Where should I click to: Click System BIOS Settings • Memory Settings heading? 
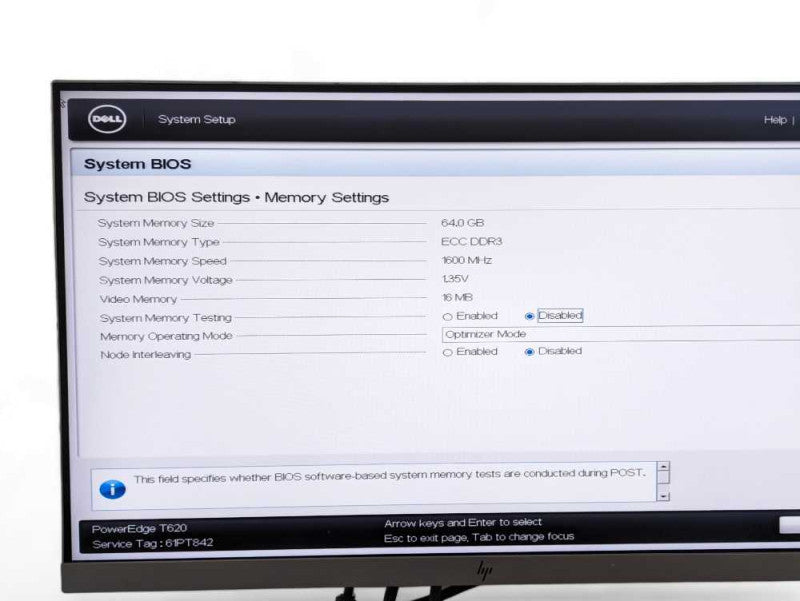236,197
